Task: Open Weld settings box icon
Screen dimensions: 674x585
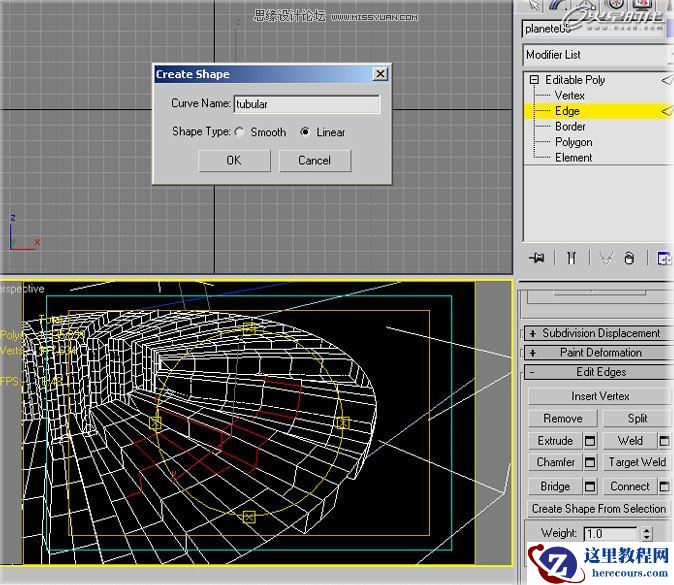Action: [x=664, y=441]
